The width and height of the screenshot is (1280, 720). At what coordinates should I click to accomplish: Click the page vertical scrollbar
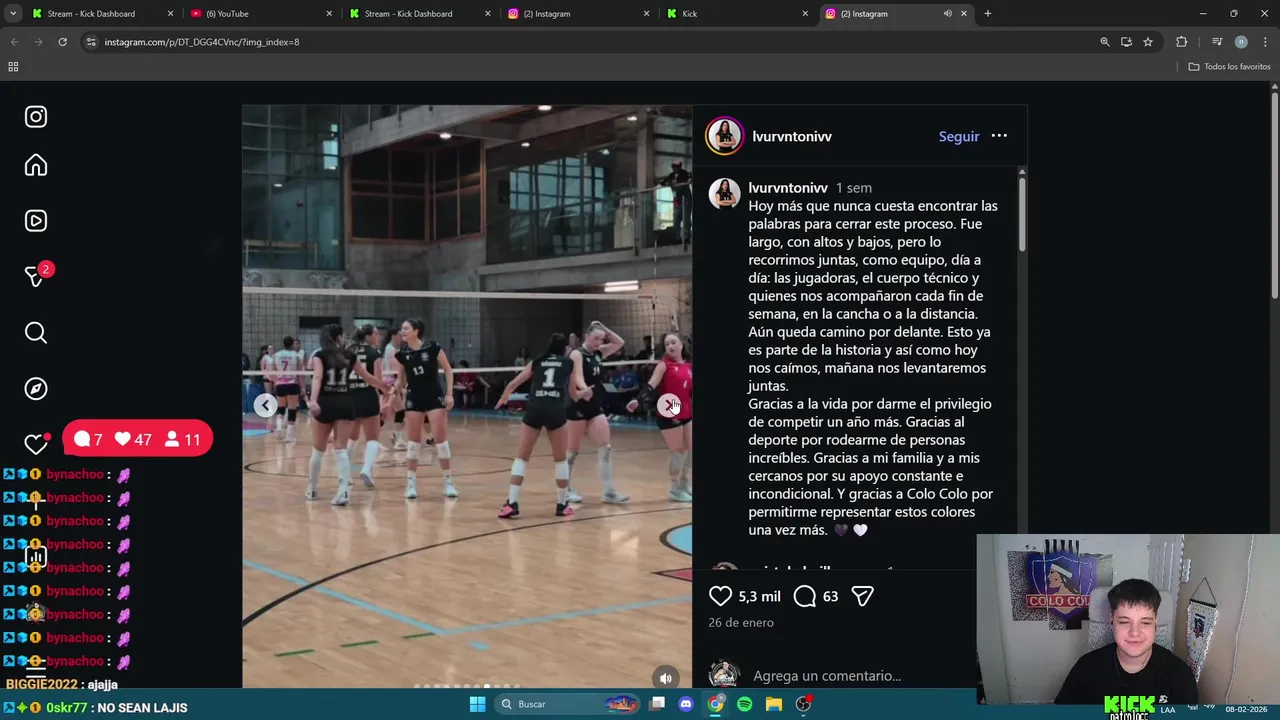(x=1274, y=195)
